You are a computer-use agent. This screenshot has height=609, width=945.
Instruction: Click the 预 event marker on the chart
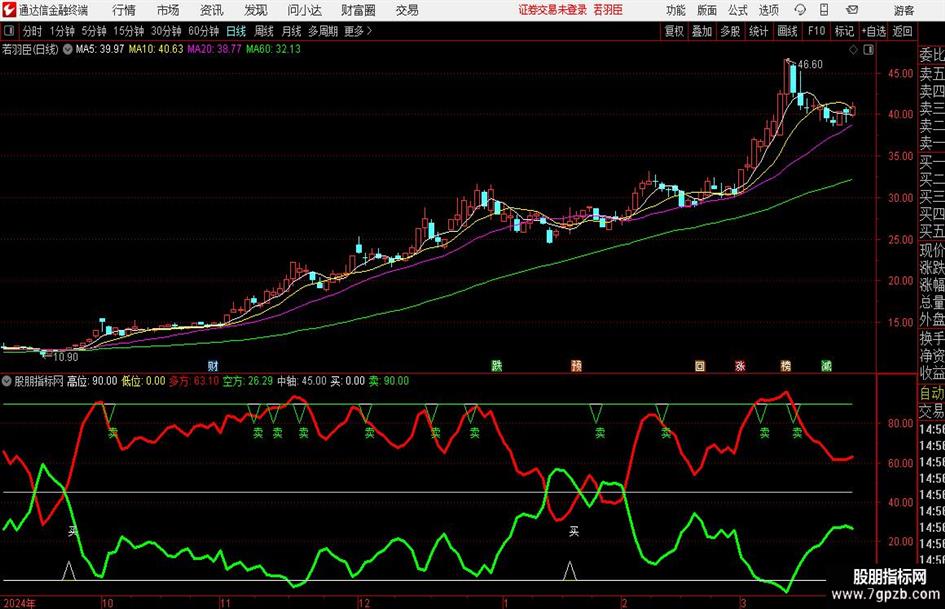tap(576, 366)
